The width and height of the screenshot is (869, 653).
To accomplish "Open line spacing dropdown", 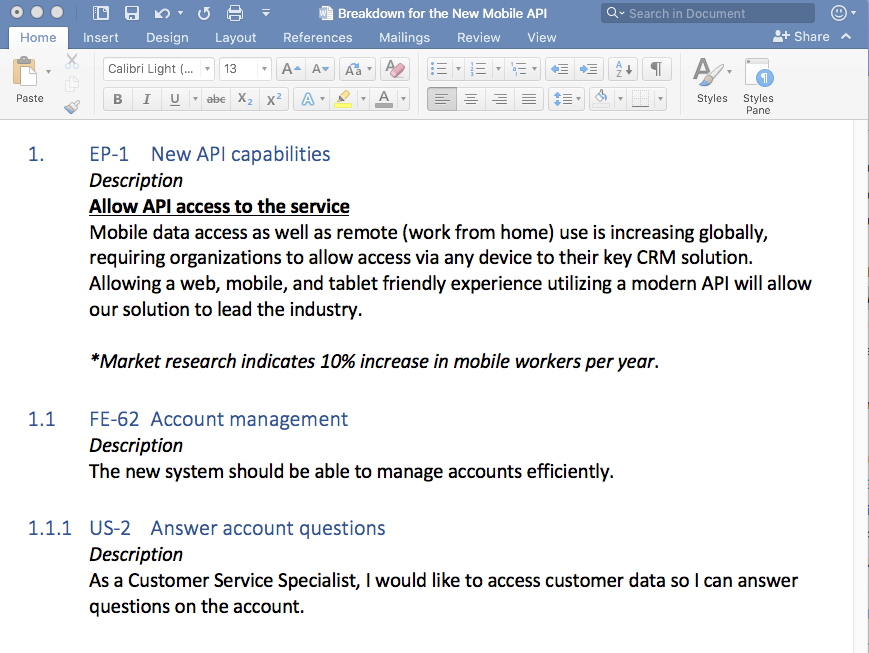I will (566, 99).
